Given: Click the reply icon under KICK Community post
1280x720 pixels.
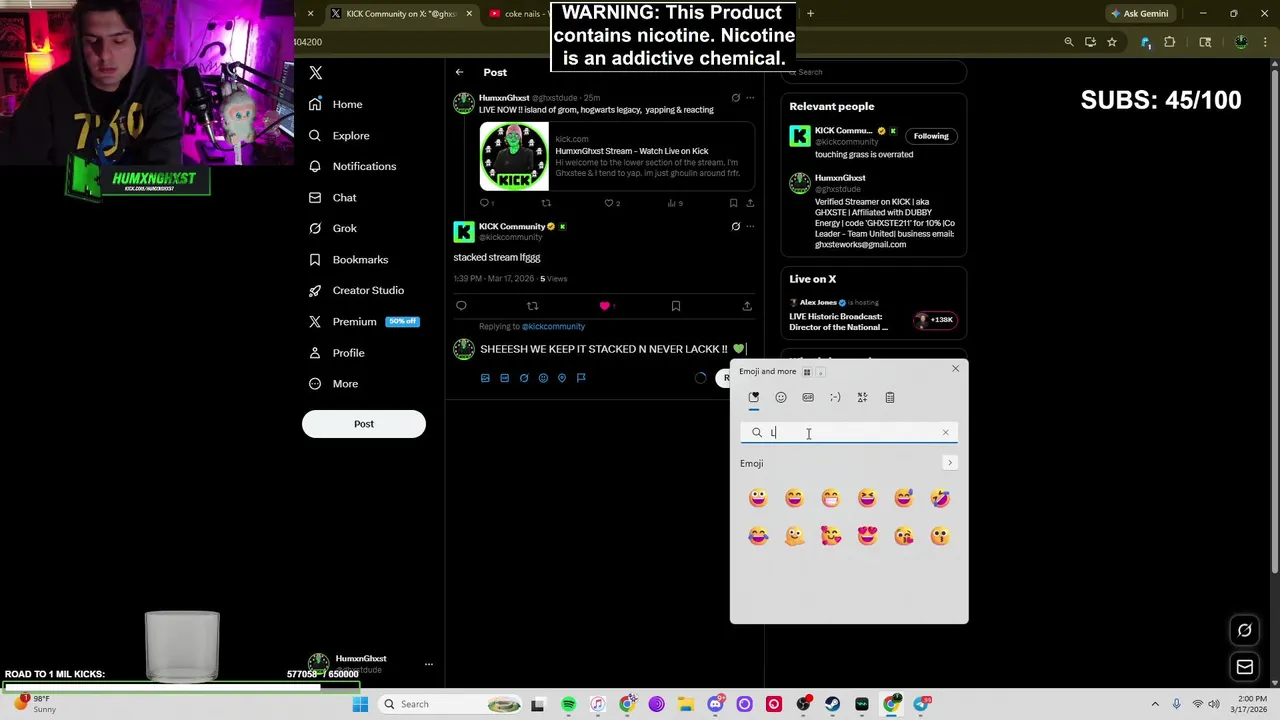Looking at the screenshot, I should pyautogui.click(x=461, y=306).
